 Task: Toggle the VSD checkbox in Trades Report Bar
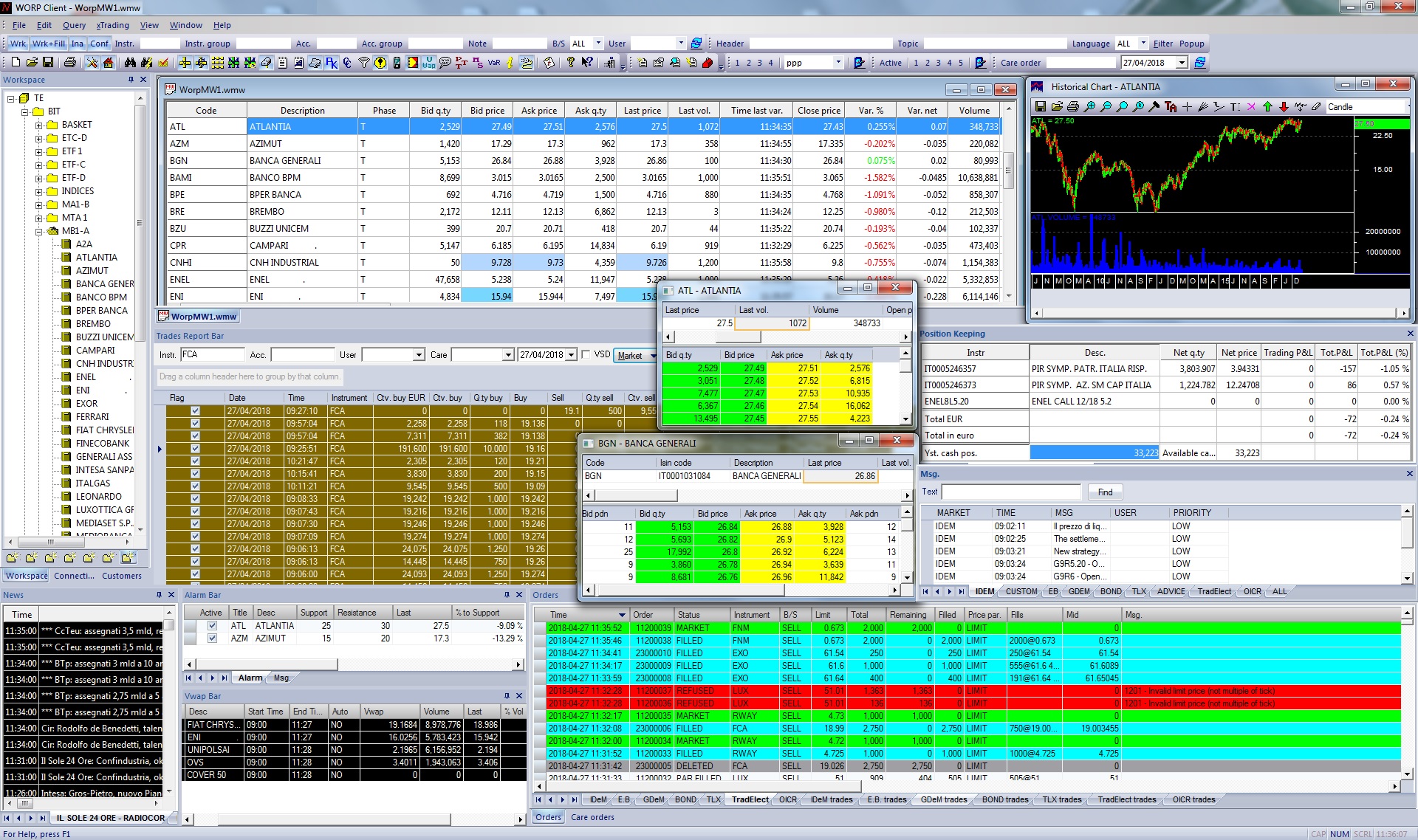tap(586, 354)
